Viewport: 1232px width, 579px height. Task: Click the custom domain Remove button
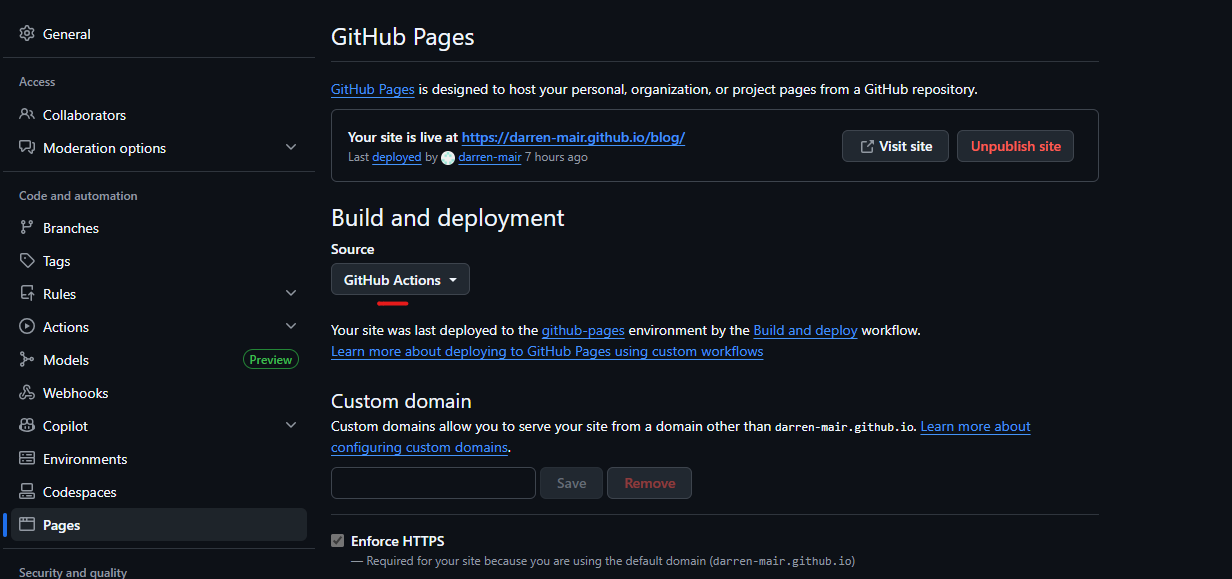[650, 483]
